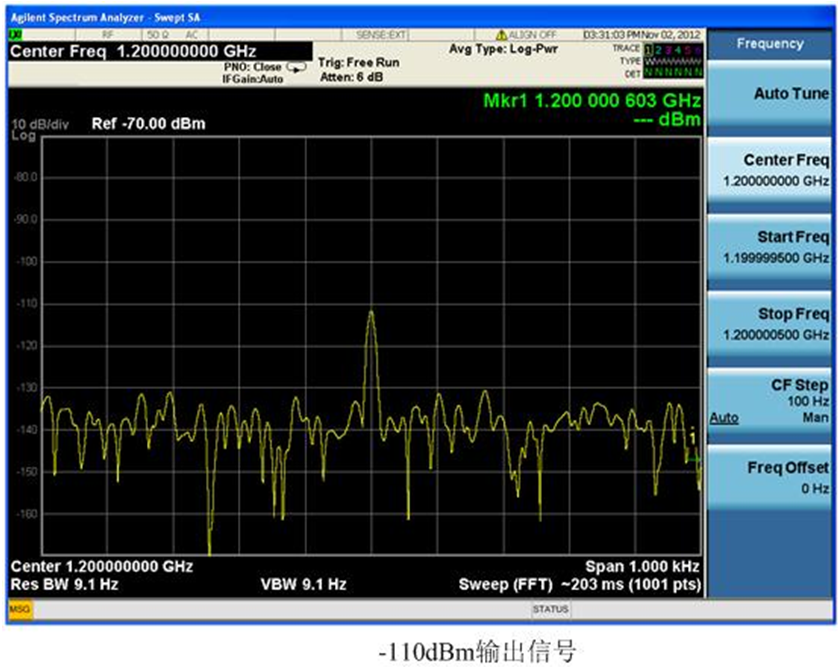Select the Center Freq softkey
Screen dimensions: 838x667
[x=770, y=170]
